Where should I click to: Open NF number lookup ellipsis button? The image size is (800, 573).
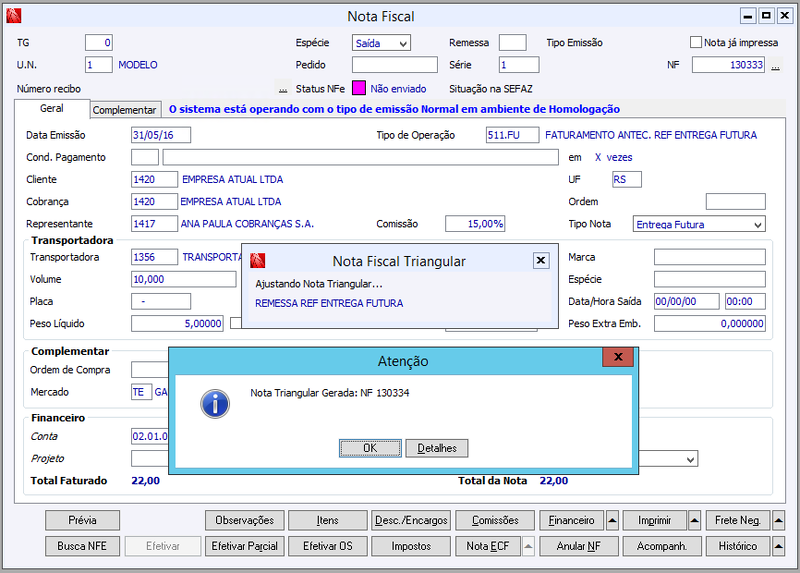[776, 65]
